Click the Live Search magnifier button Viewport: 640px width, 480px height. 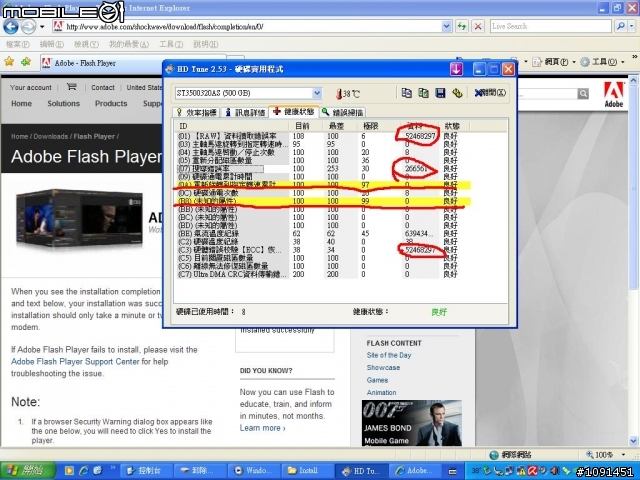click(620, 27)
